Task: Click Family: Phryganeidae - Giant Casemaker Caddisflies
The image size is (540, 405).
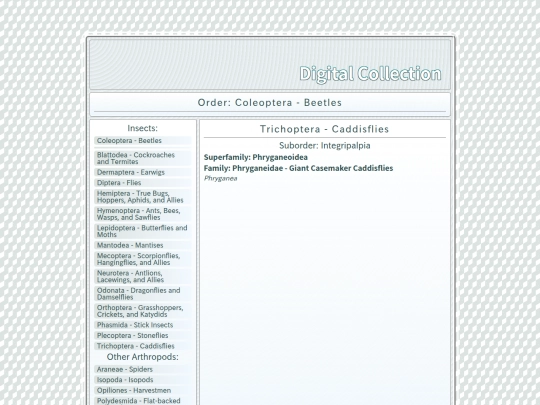Action: tap(298, 168)
